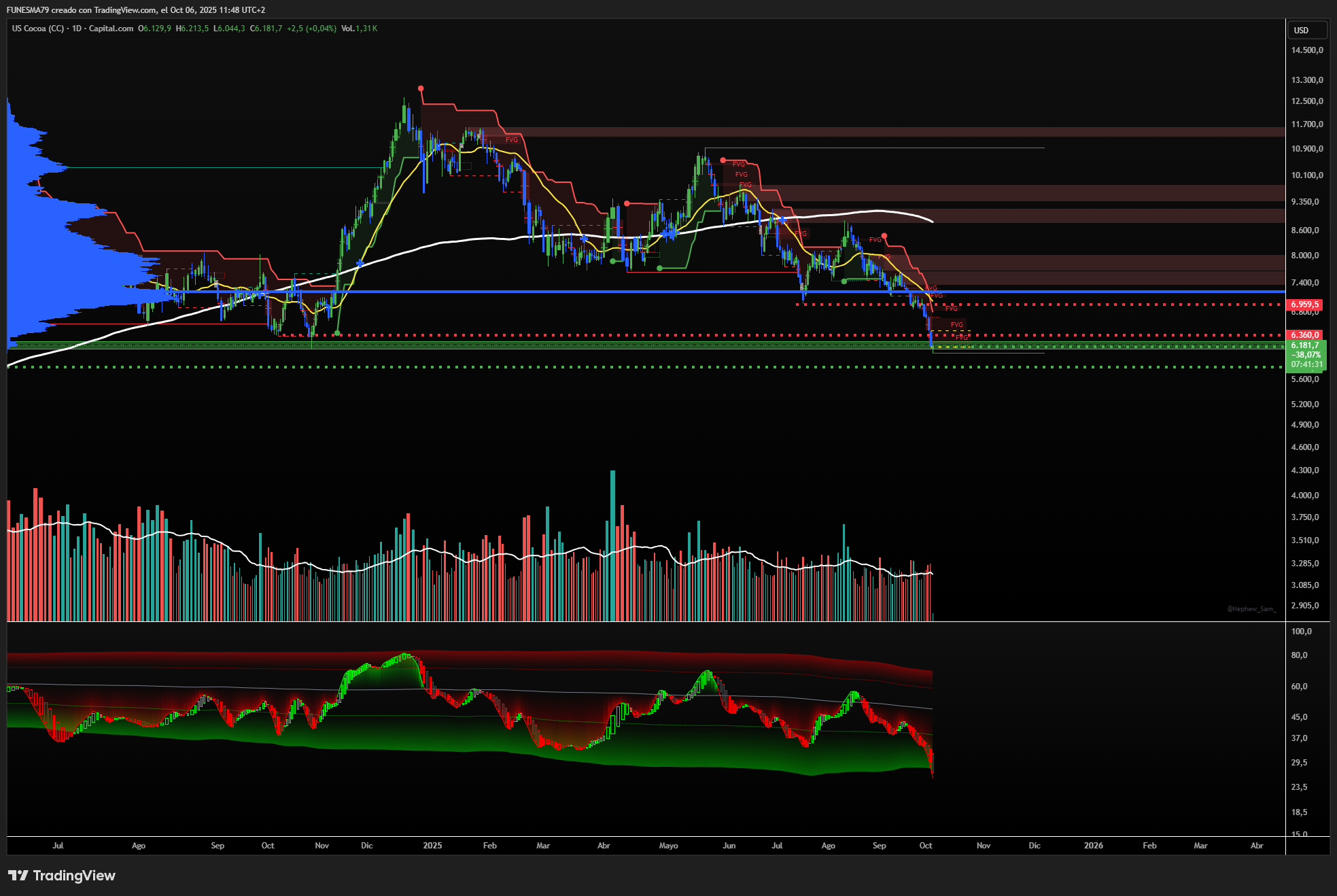Click the 5.600,0 price axis label
1337x896 pixels.
click(1305, 379)
